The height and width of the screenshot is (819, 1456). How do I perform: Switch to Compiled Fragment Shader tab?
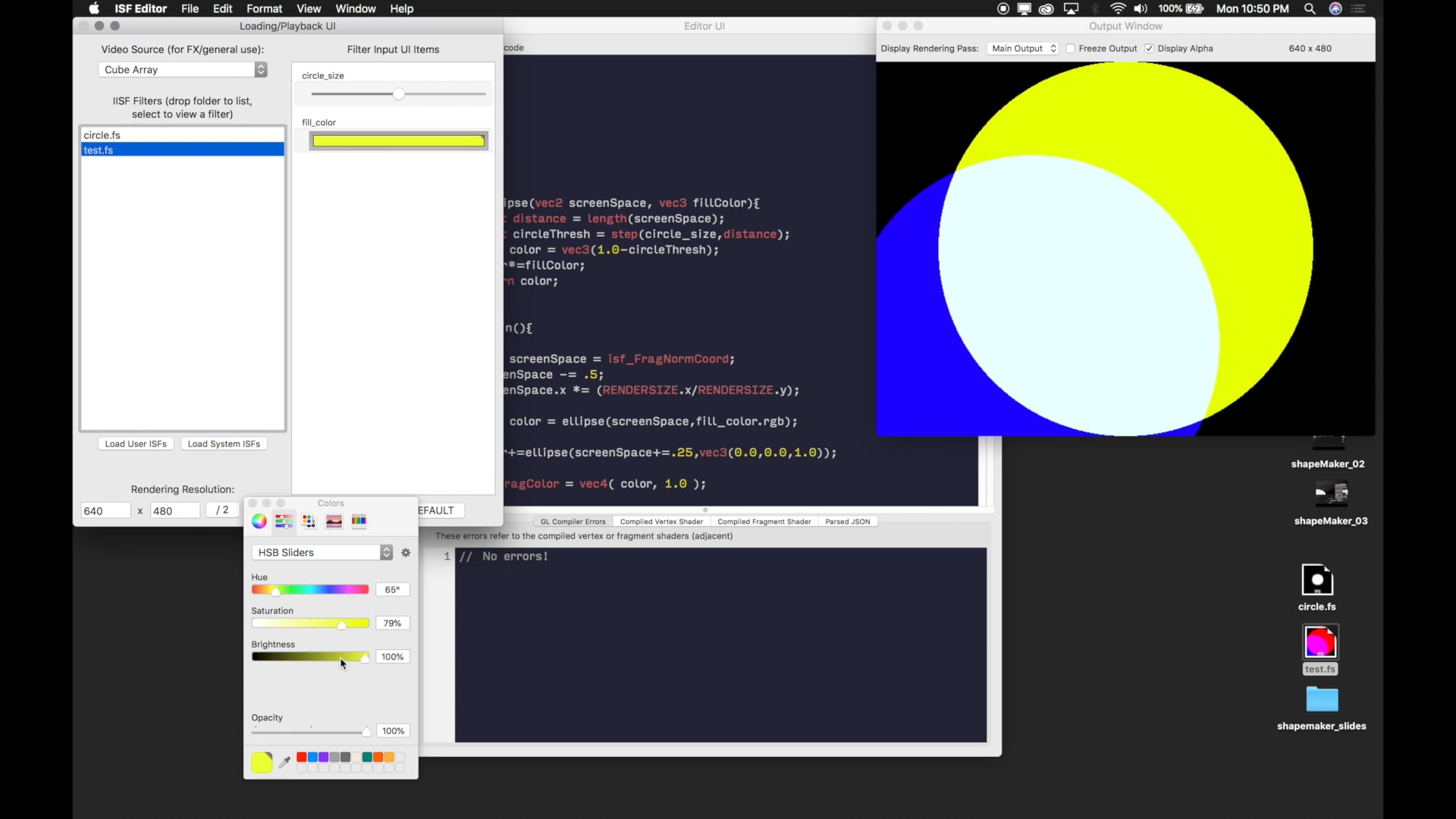(x=764, y=522)
